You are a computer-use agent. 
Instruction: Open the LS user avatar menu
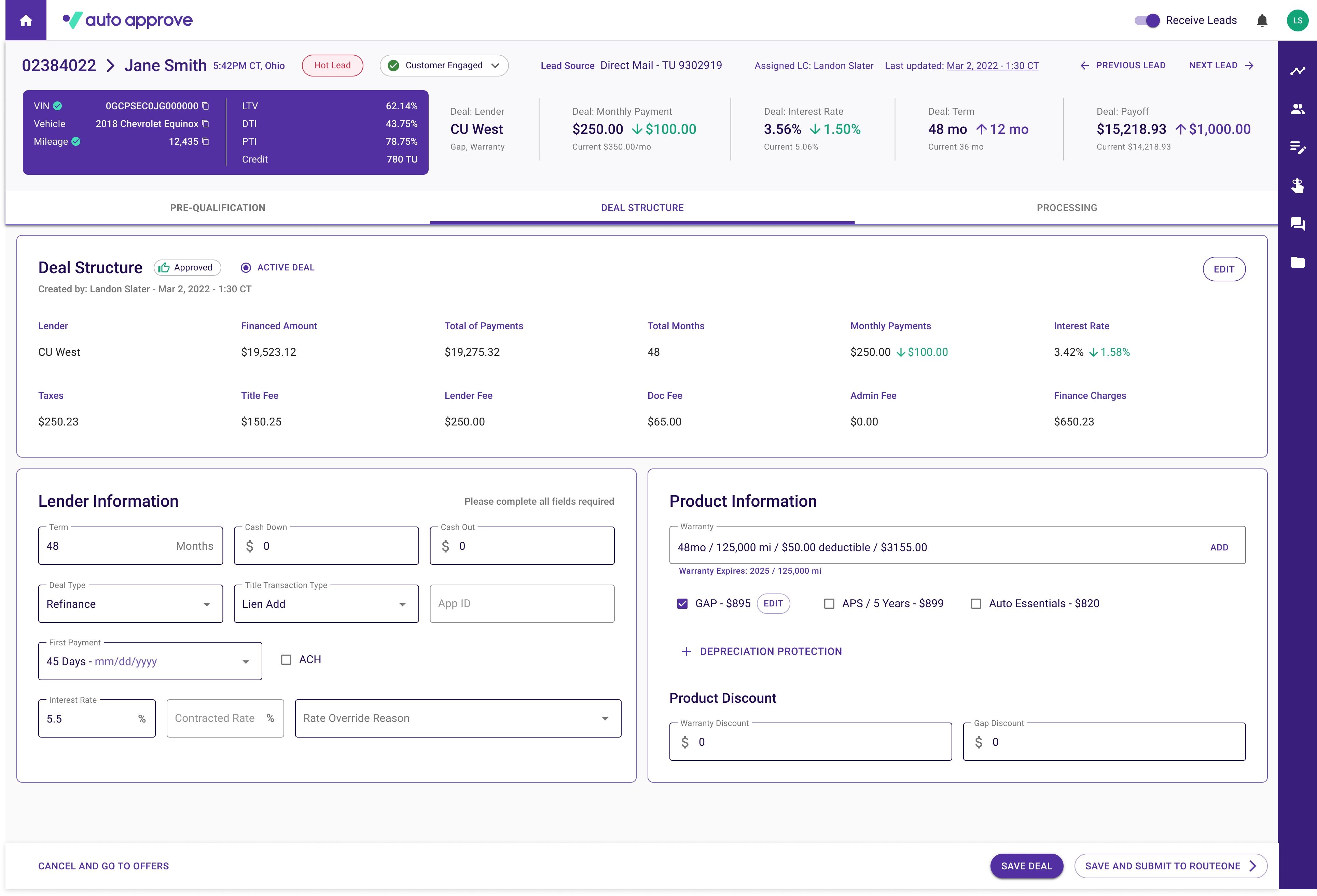click(x=1297, y=20)
